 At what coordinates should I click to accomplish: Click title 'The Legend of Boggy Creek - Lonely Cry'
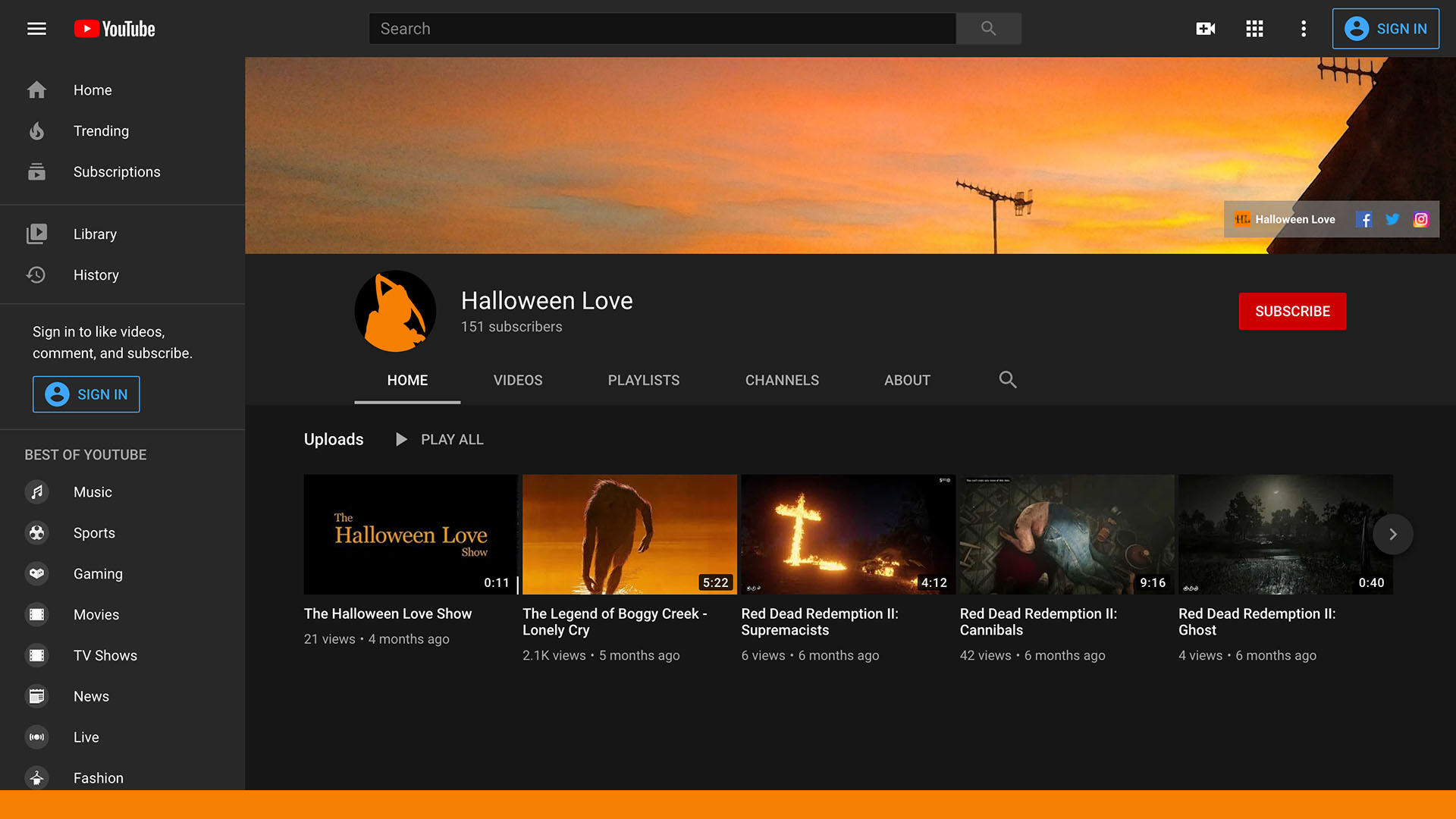pyautogui.click(x=615, y=622)
